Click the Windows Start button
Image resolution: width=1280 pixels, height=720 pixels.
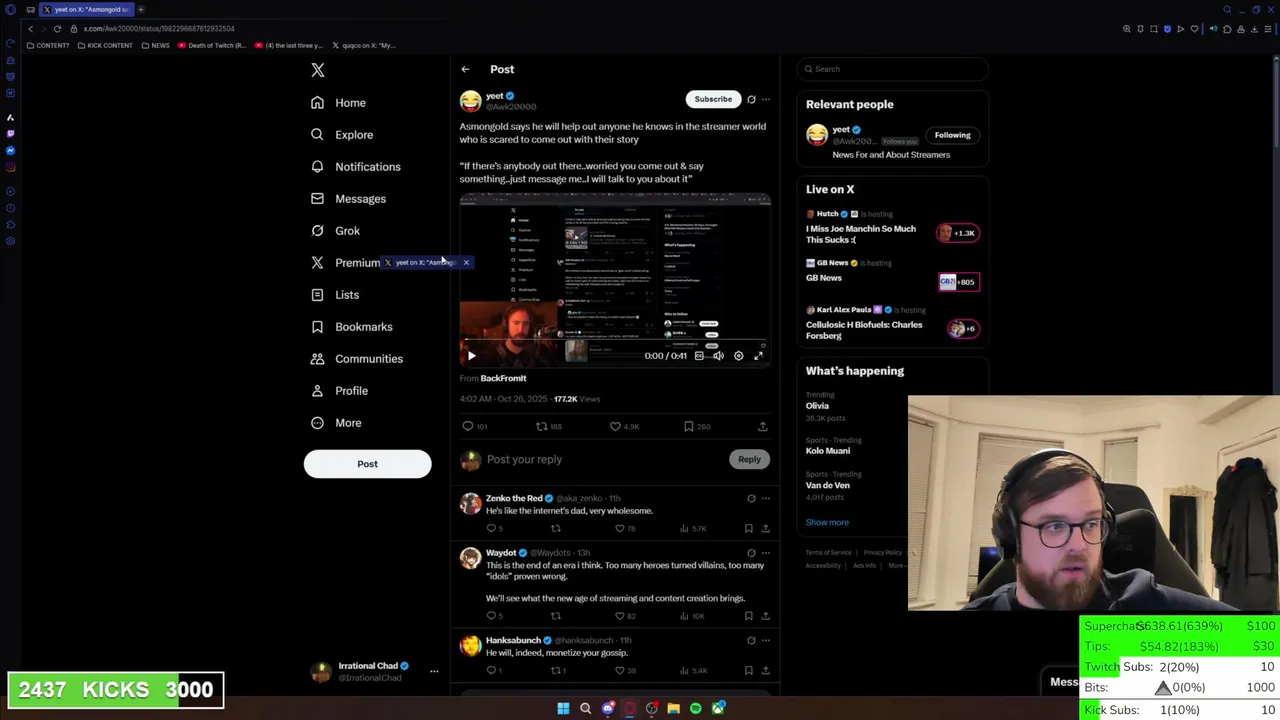(563, 708)
